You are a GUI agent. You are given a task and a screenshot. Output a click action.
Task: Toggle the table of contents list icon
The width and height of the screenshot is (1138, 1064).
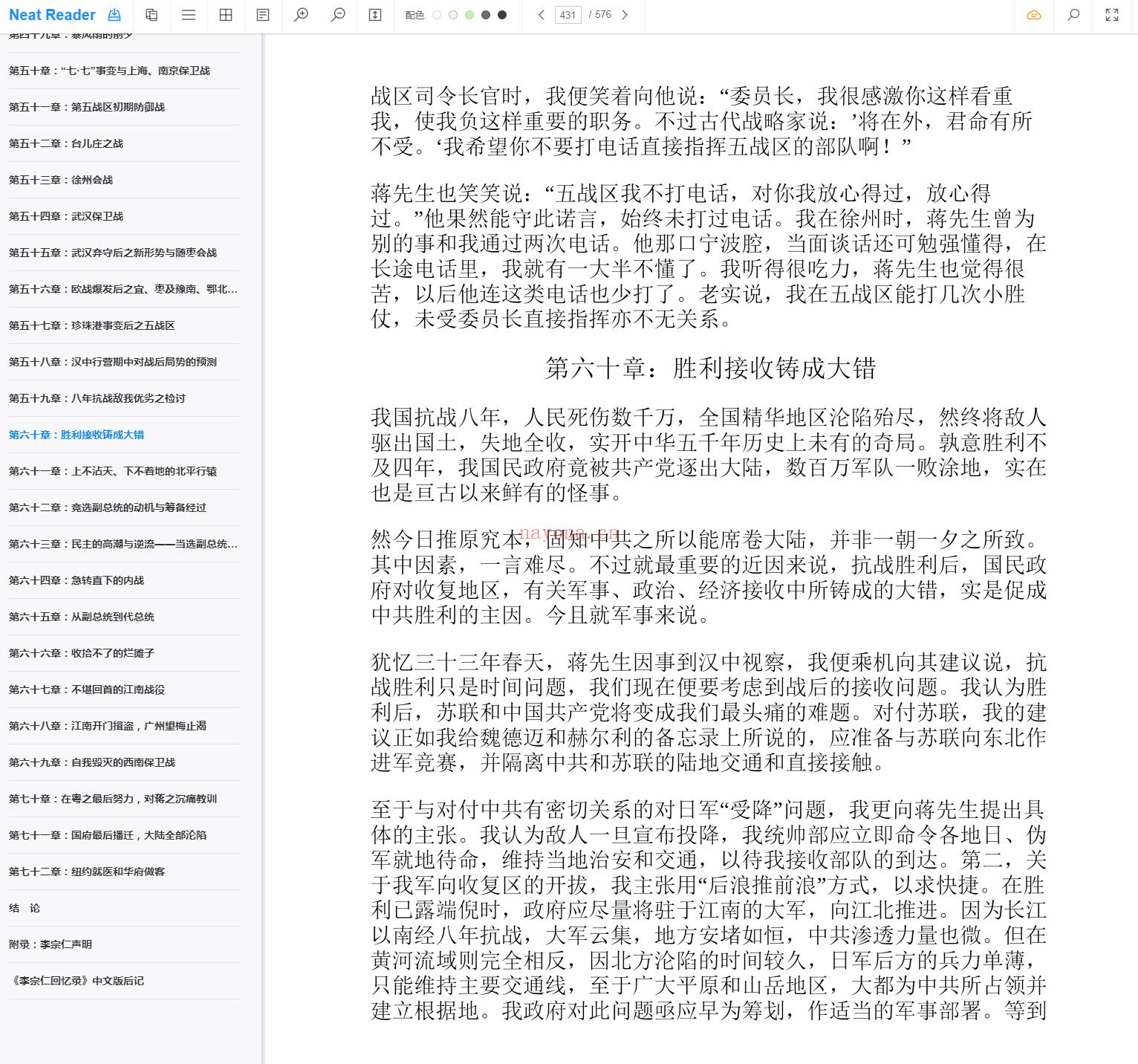[189, 15]
